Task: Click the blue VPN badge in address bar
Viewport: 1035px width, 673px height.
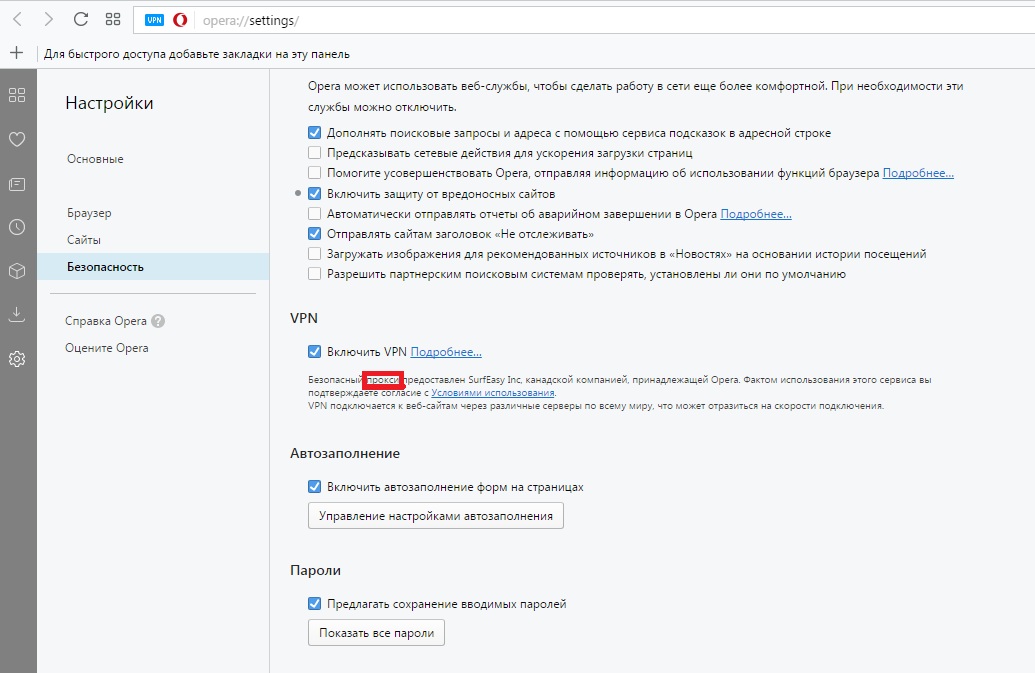Action: (154, 20)
